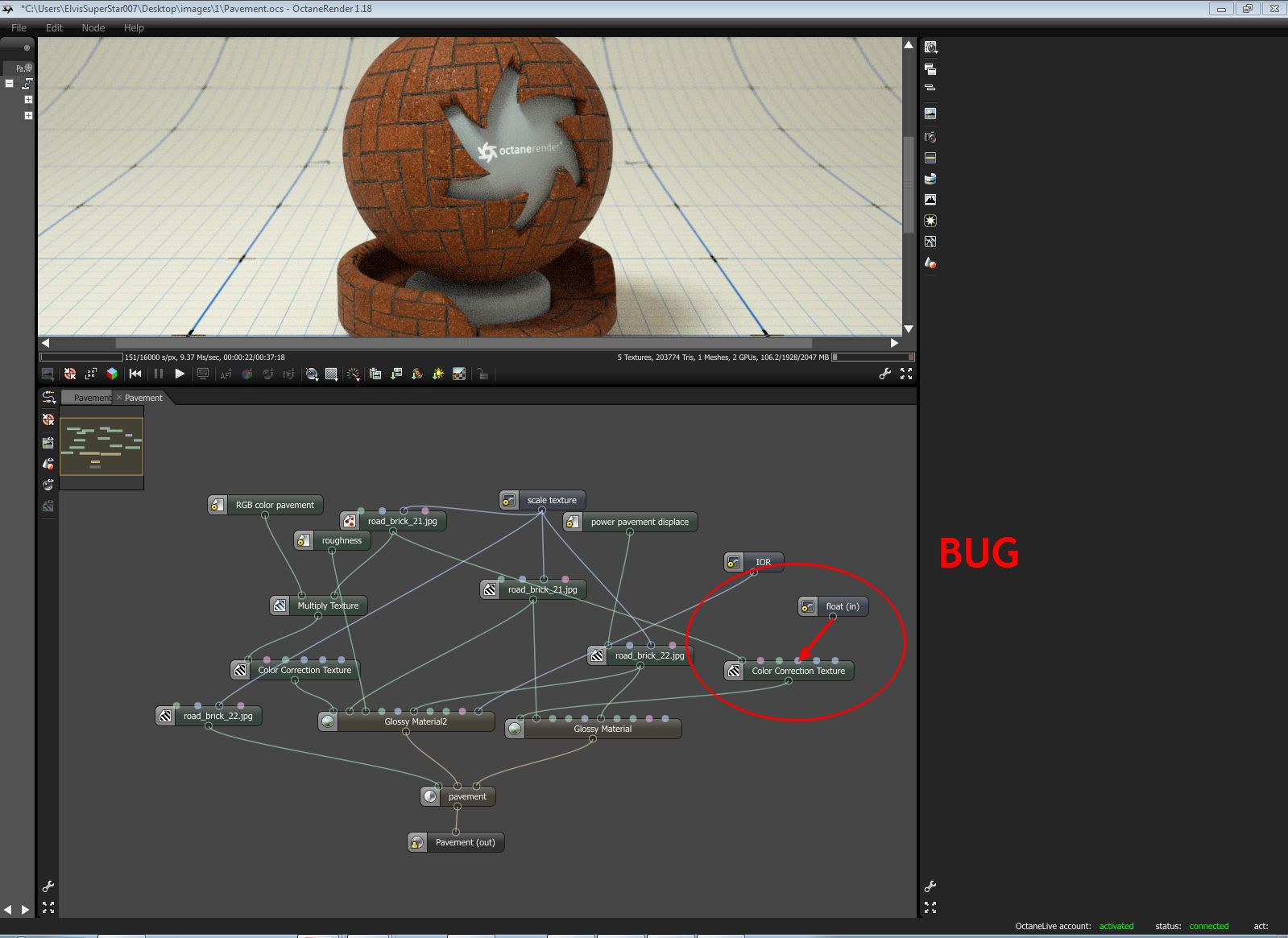The height and width of the screenshot is (938, 1288).
Task: Open the render region tool dropdown
Action: tap(331, 374)
